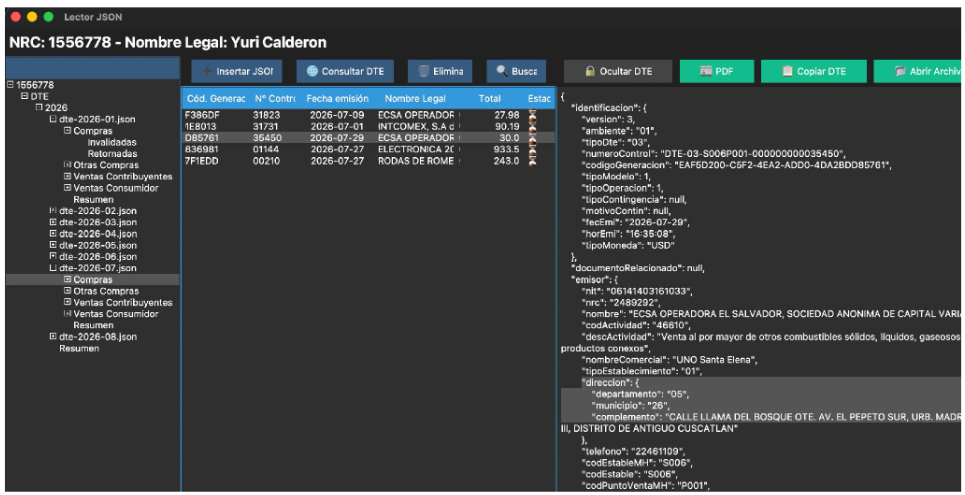Collapse the 2026 year folder node
Screen dimensions: 965x495
(x=39, y=107)
